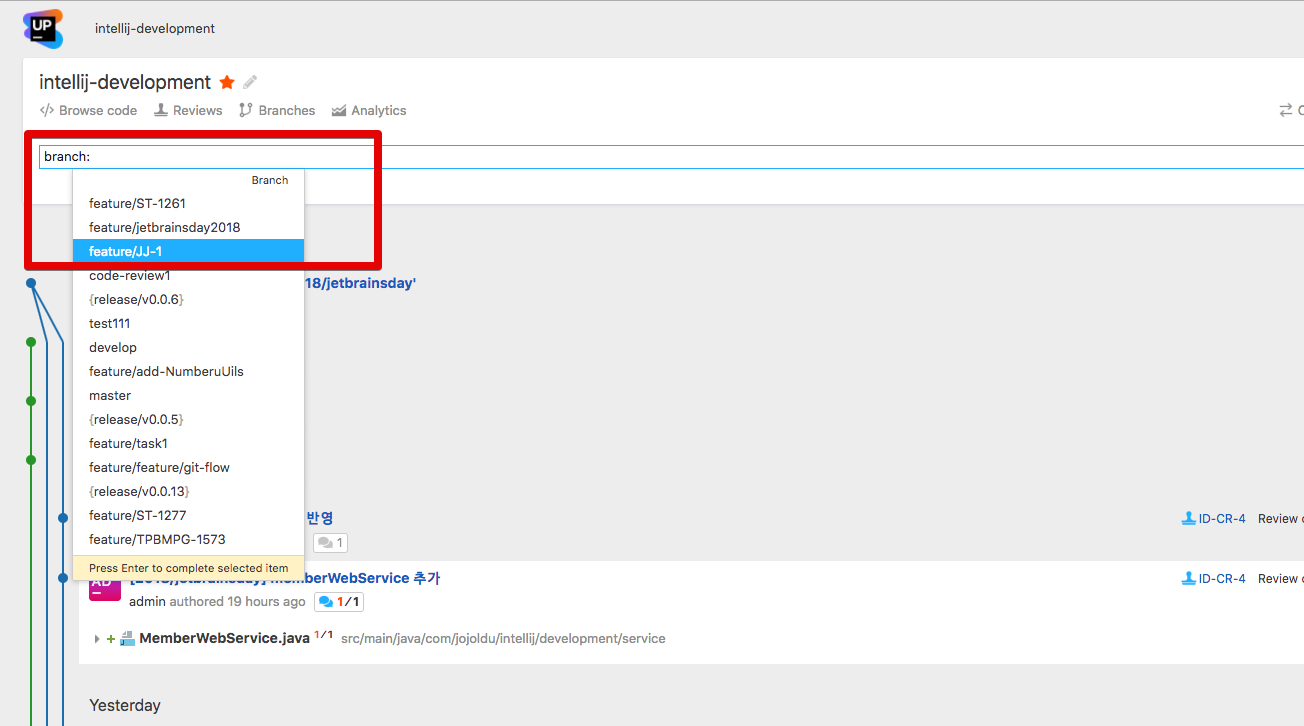Viewport: 1304px width, 726px height.
Task: Click the Branch heading in suggestion popup
Action: pyautogui.click(x=270, y=180)
